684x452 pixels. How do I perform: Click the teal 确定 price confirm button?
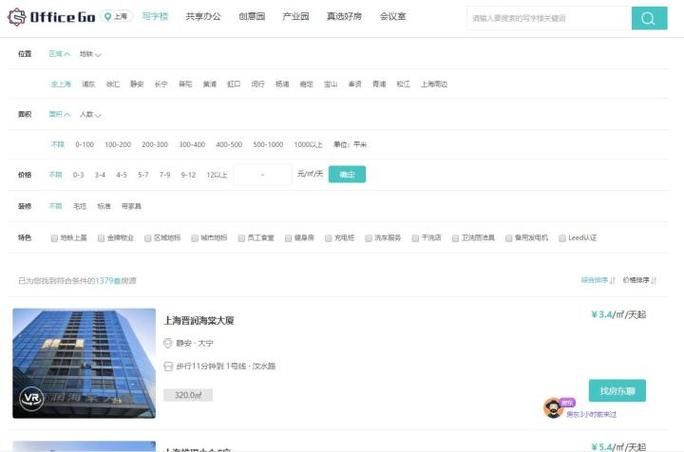pyautogui.click(x=347, y=175)
